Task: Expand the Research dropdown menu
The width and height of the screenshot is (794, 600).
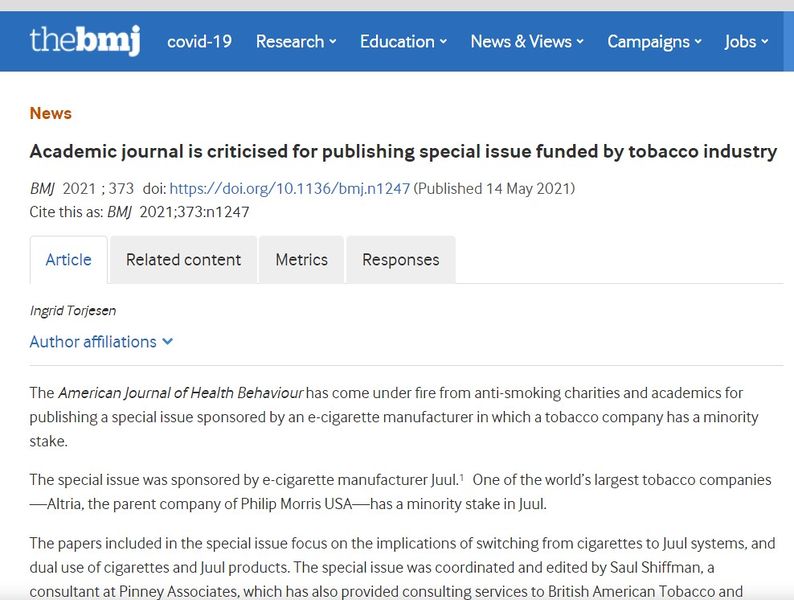Action: 296,42
